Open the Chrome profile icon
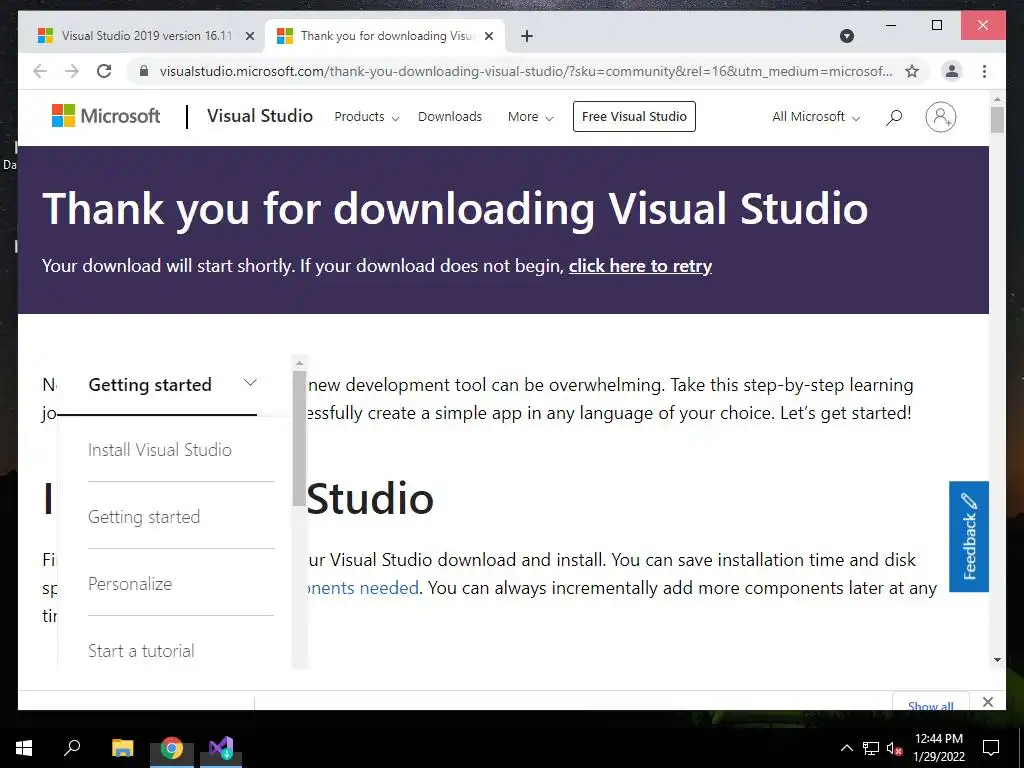This screenshot has height=768, width=1024. point(952,71)
